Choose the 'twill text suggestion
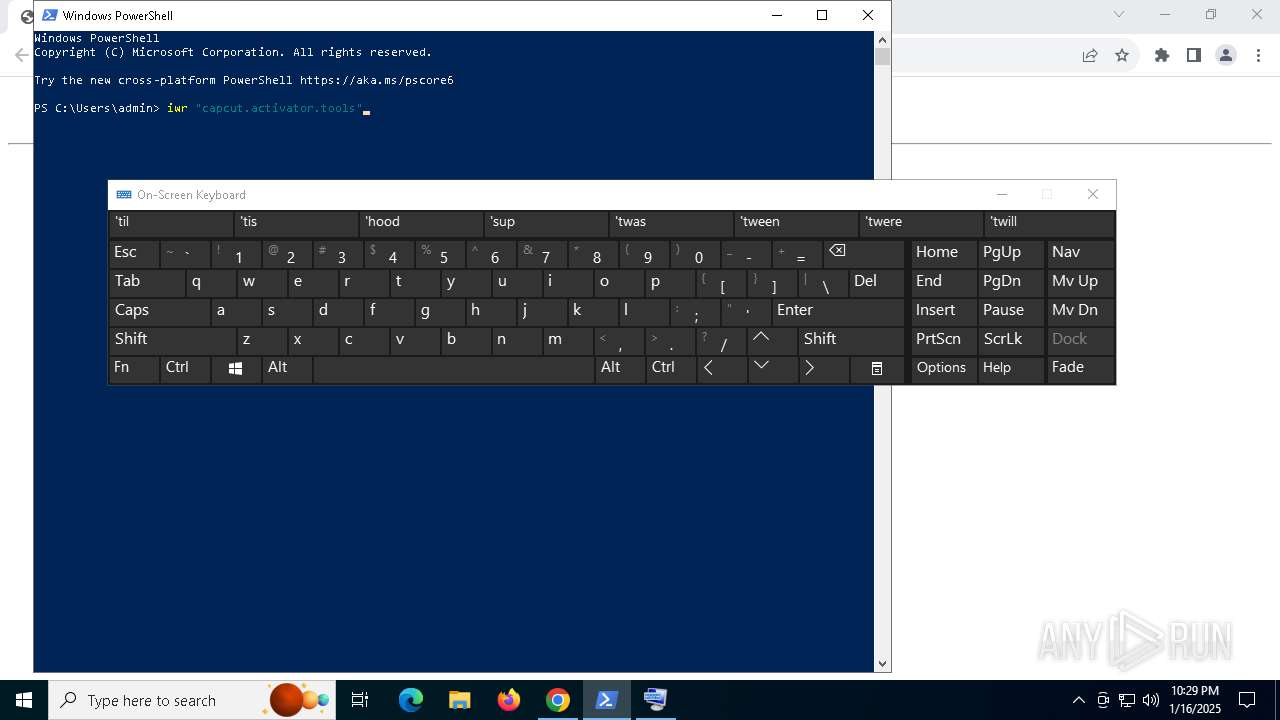The image size is (1280, 720). coord(1049,223)
